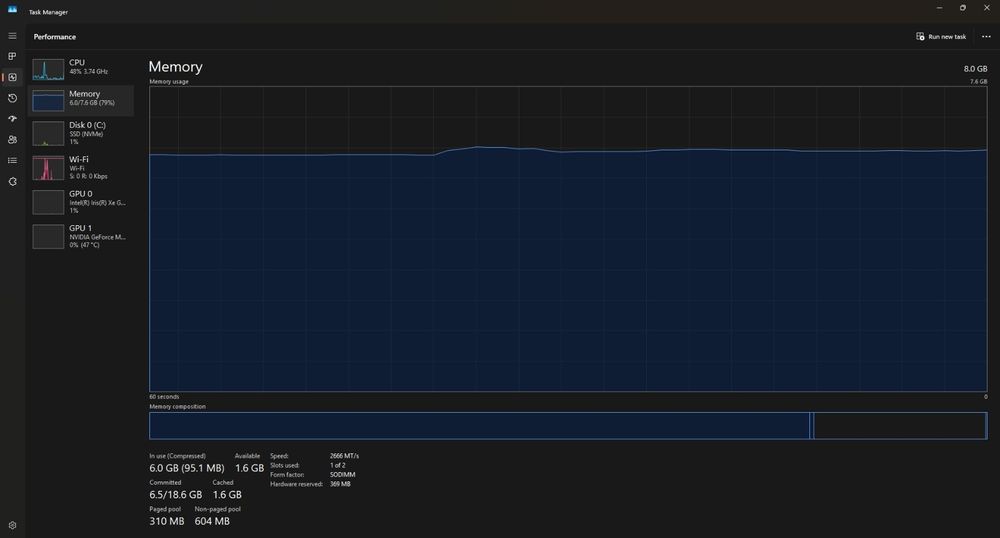Select the CPU performance item
The image size is (1000, 538).
[x=80, y=69]
